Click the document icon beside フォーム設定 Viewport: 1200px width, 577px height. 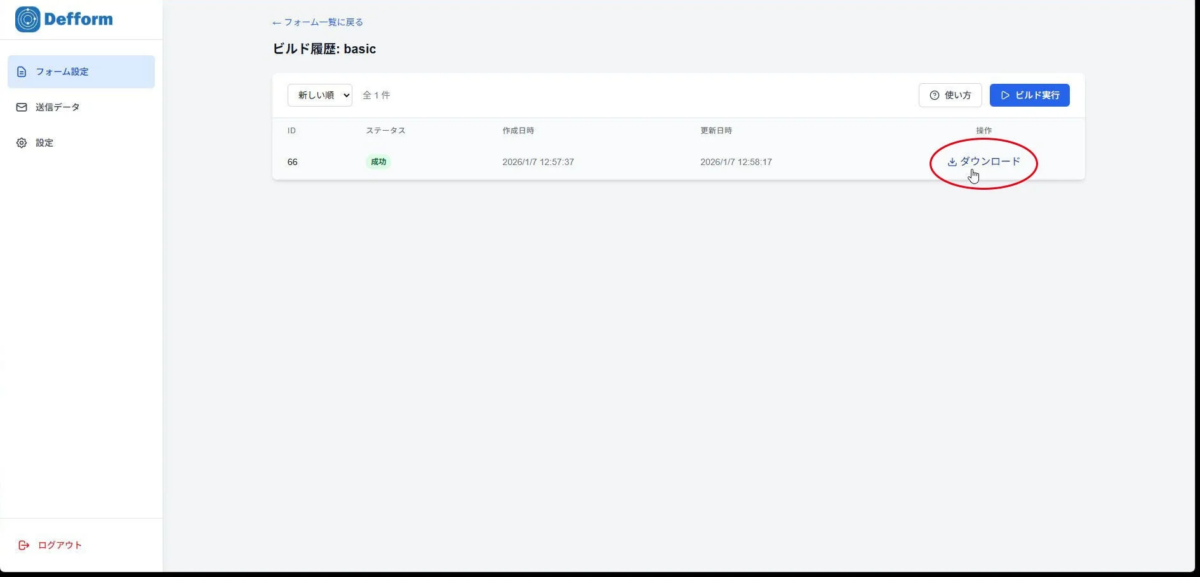point(22,71)
